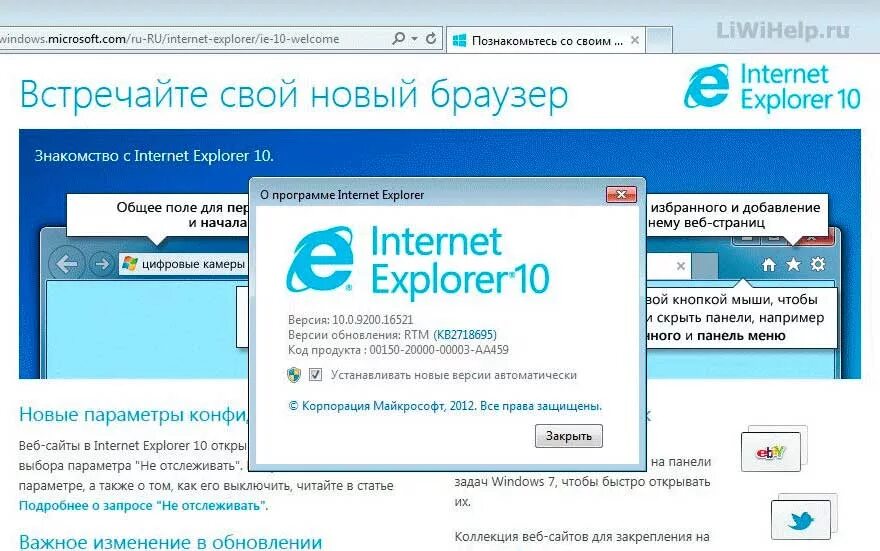Click the Back arrow in illustrated browser
Image resolution: width=880 pixels, height=551 pixels.
67,264
